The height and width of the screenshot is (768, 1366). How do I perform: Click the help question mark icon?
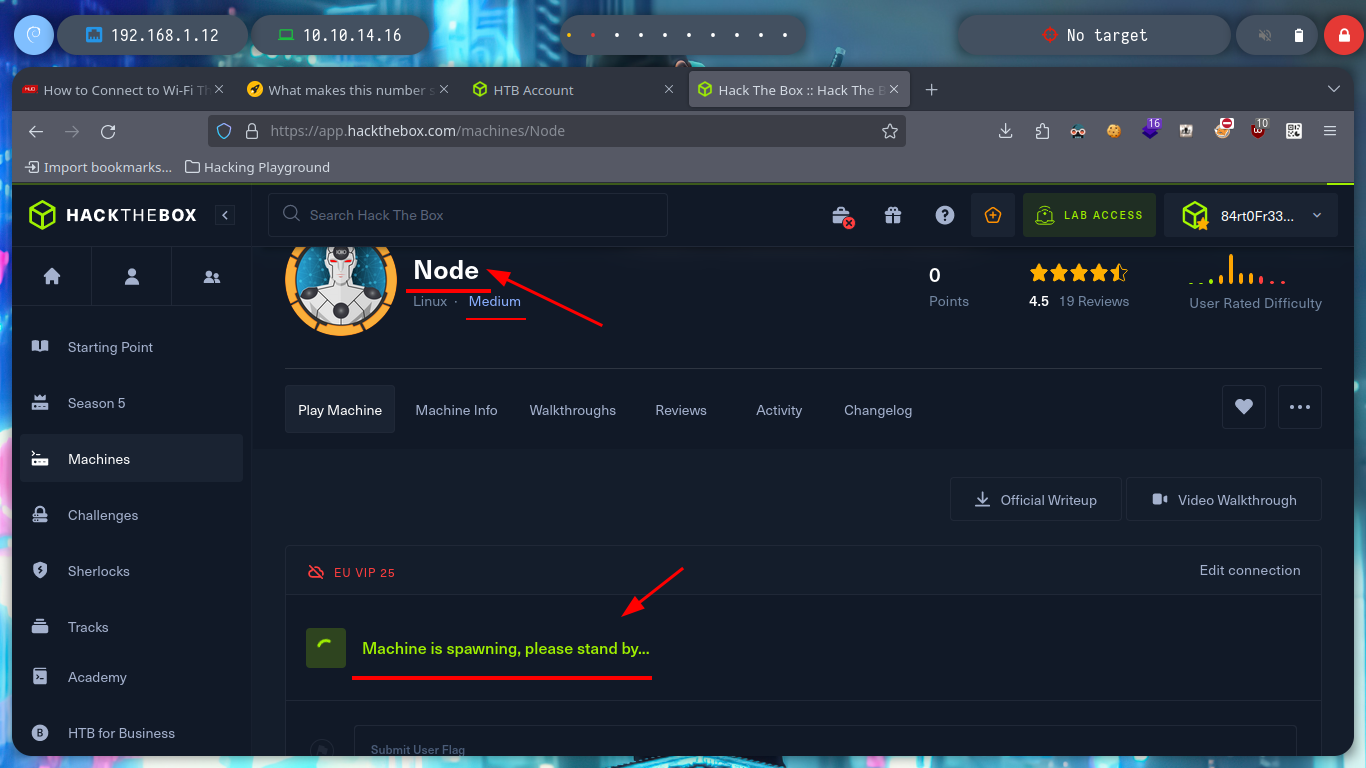[x=944, y=215]
